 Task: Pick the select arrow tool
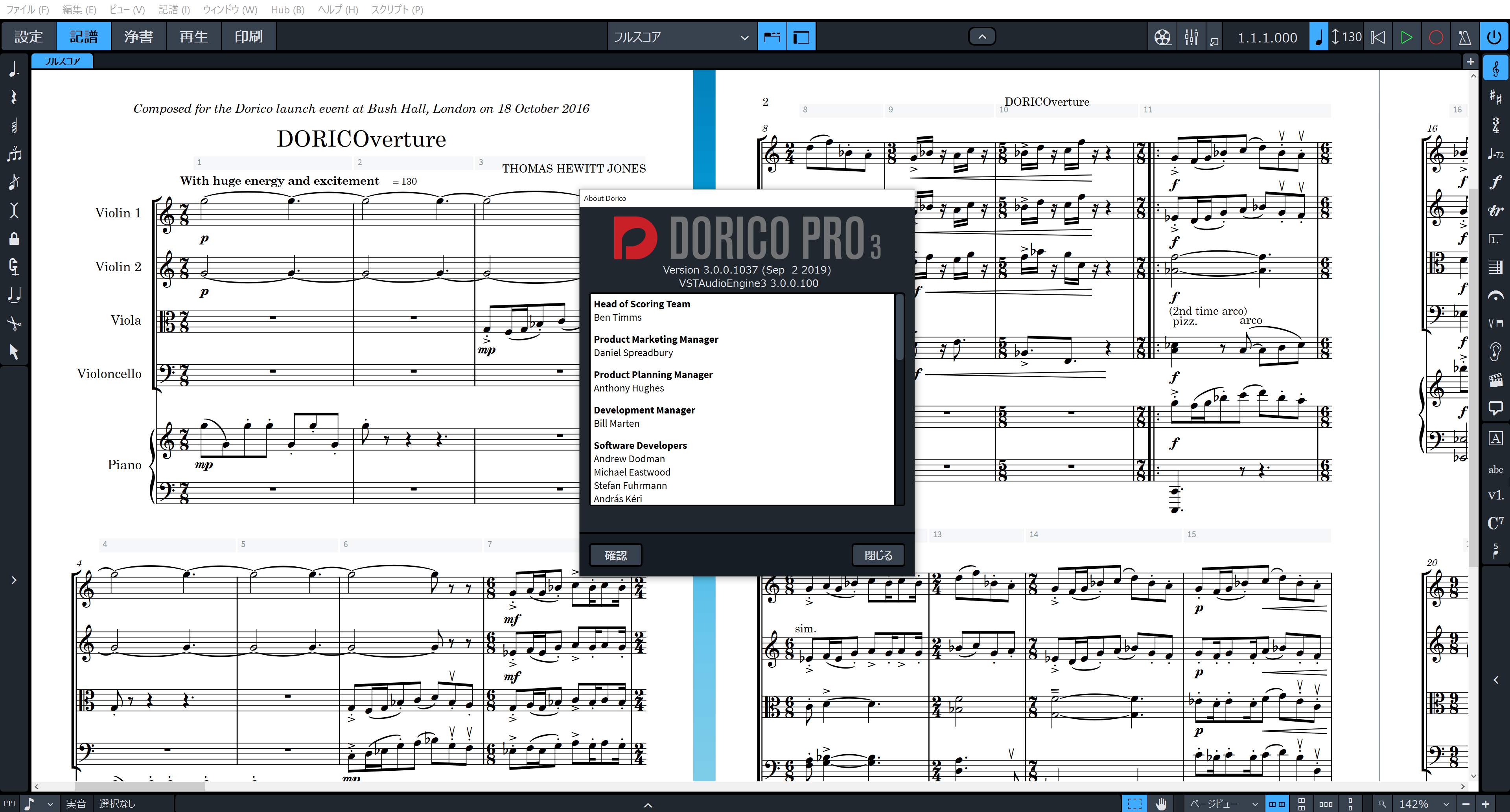point(14,351)
